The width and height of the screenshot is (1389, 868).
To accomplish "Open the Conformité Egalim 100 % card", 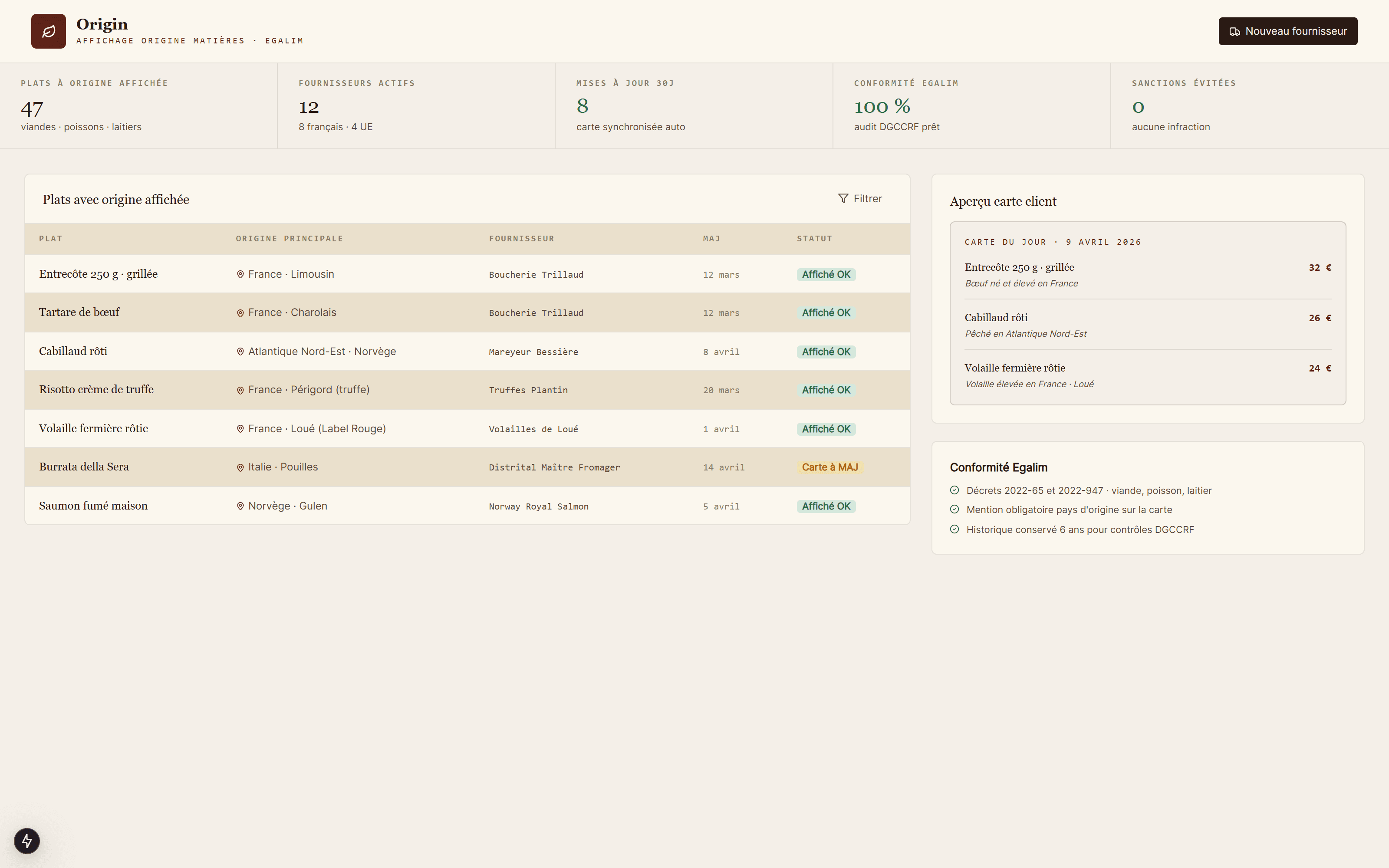I will point(972,106).
